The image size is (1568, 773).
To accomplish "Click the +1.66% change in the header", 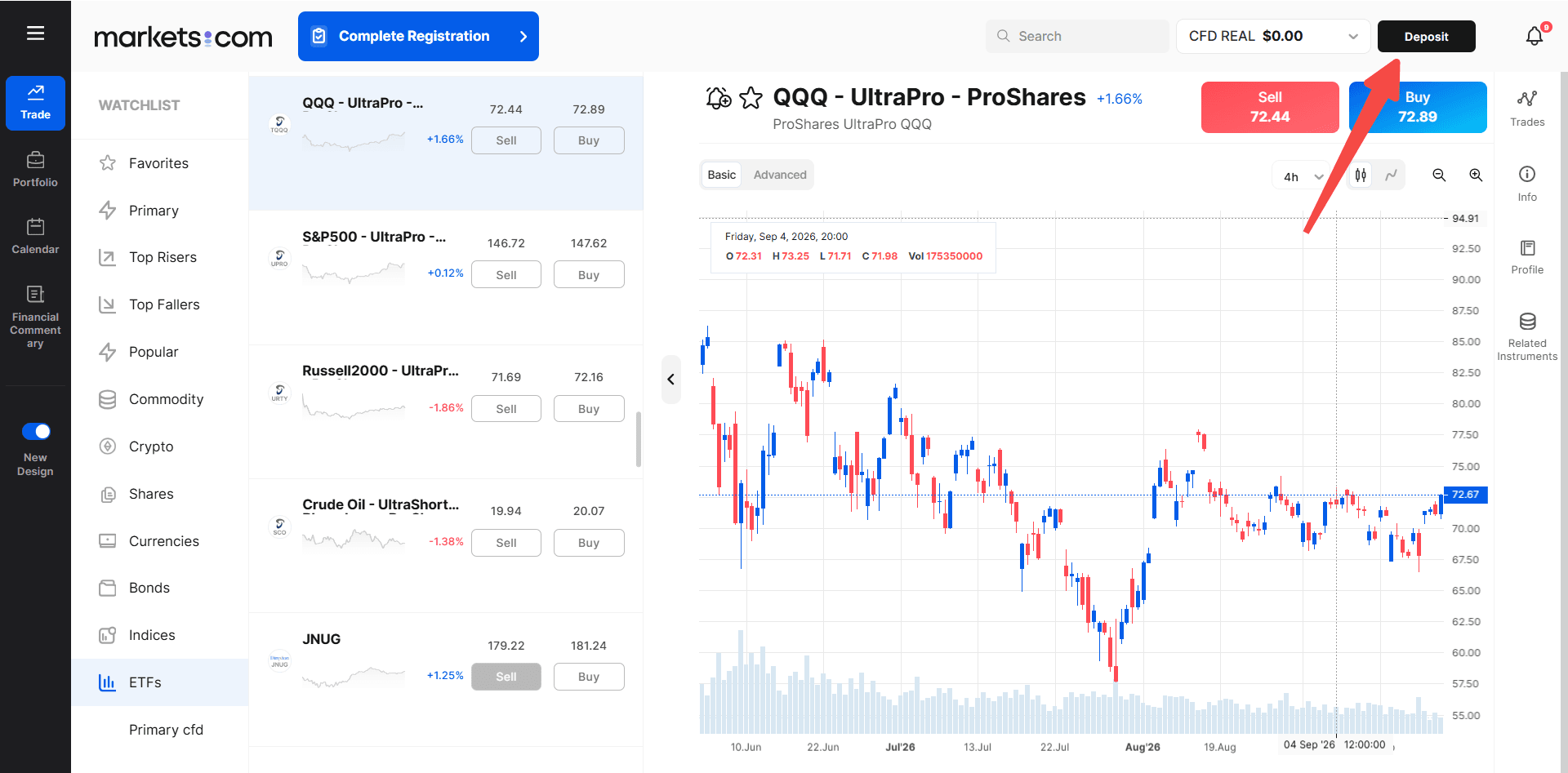I will coord(1119,99).
